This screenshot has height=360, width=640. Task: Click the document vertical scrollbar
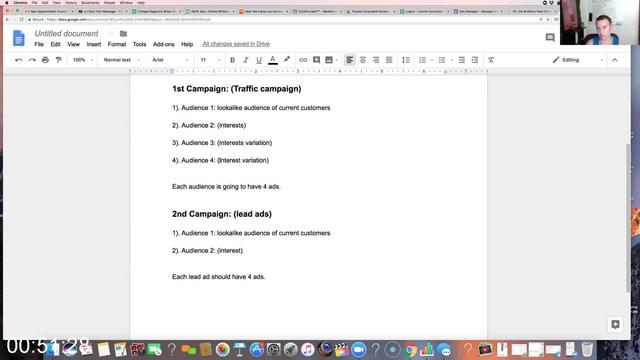click(x=628, y=218)
